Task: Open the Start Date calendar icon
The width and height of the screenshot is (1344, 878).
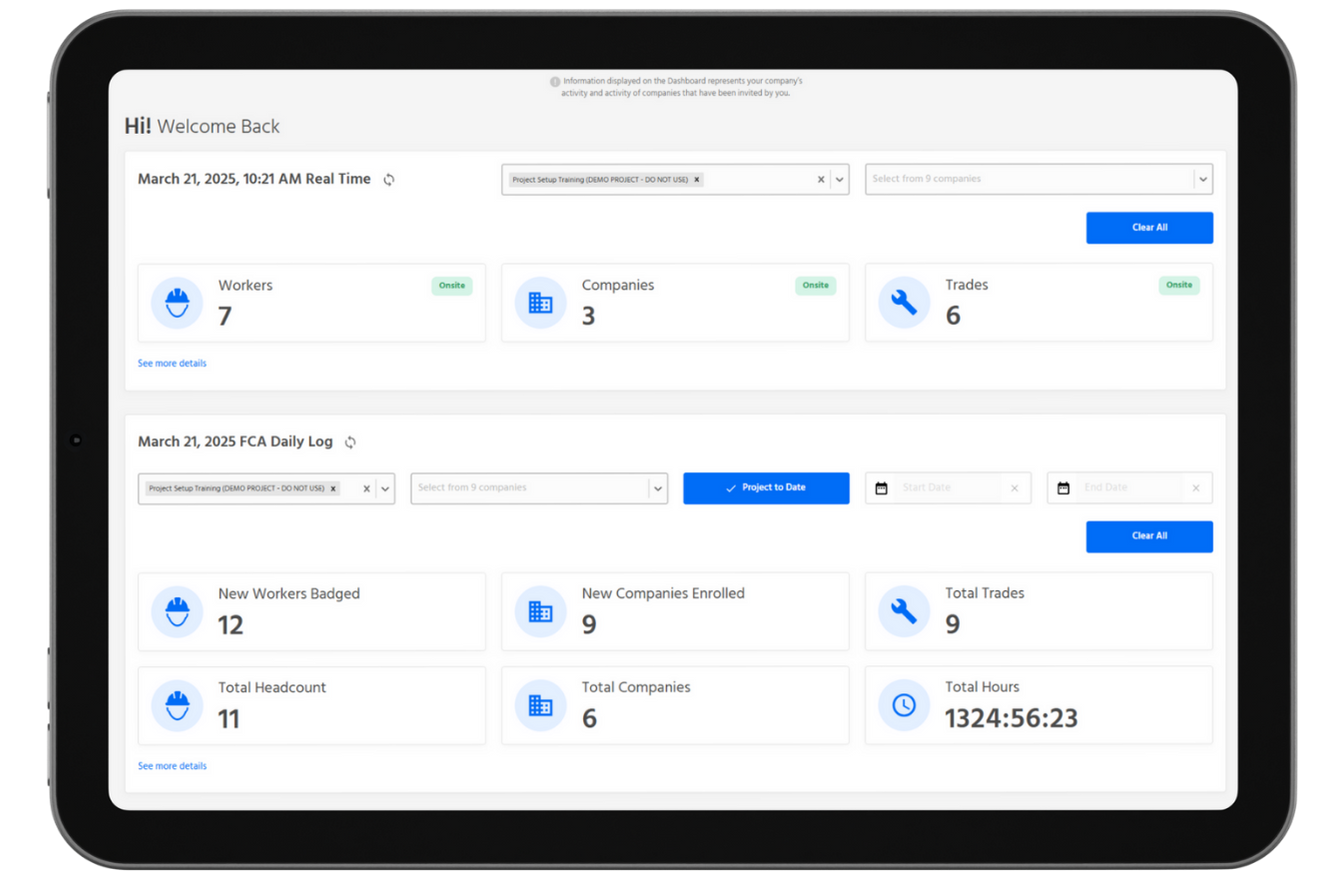Action: point(881,488)
